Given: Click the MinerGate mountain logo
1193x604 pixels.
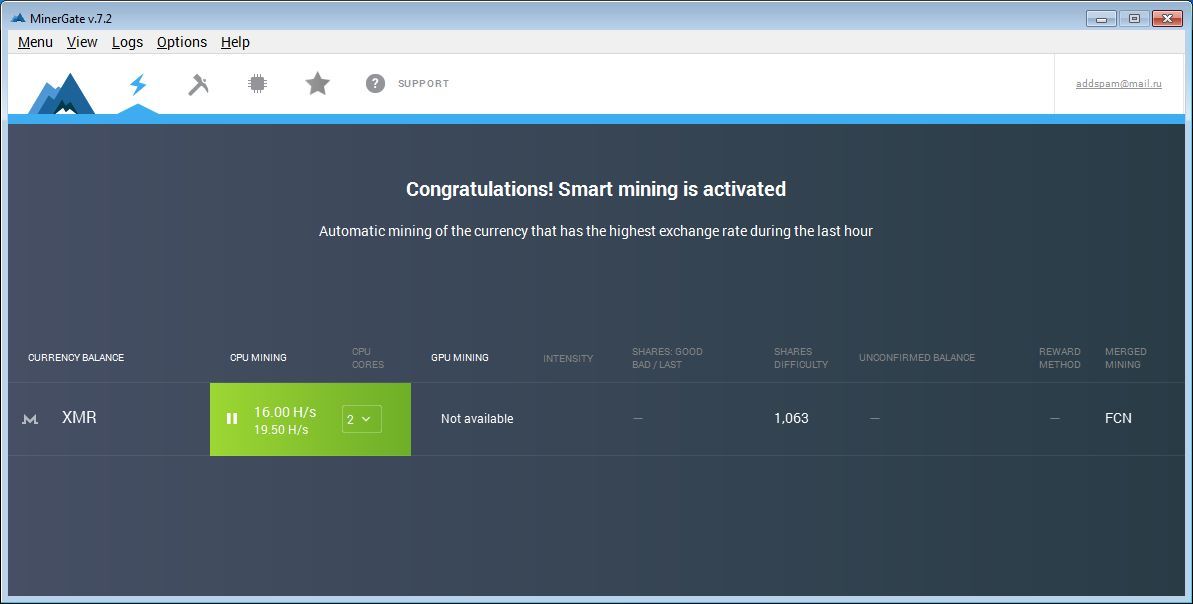Looking at the screenshot, I should coord(62,94).
